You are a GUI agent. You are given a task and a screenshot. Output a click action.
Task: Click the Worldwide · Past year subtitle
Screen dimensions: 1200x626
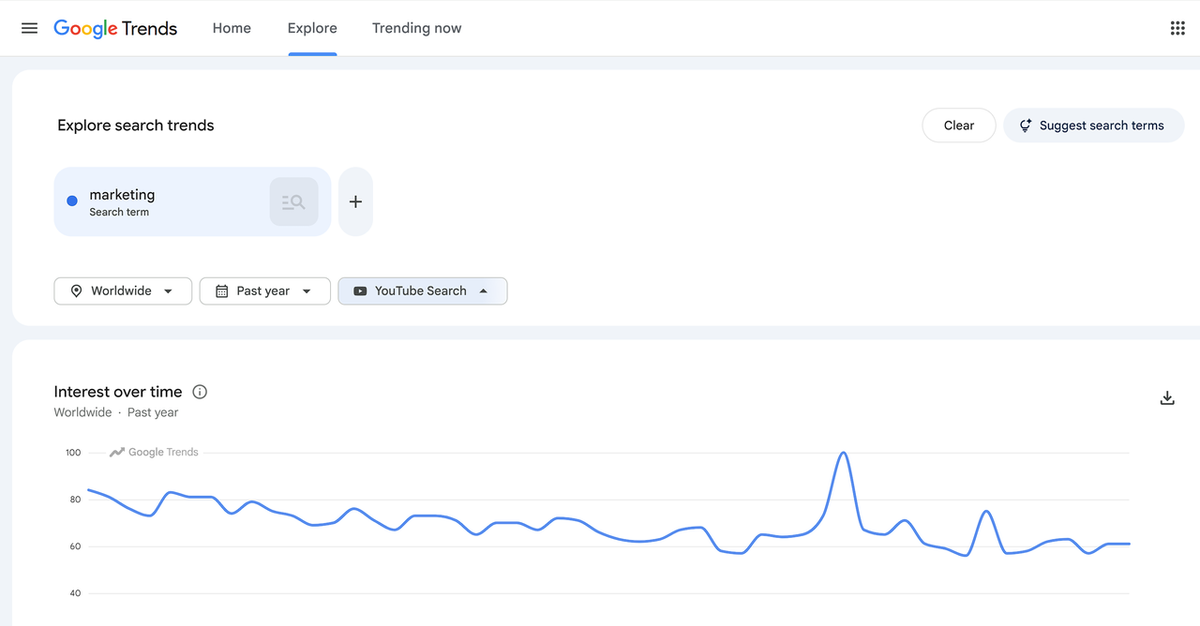coord(116,412)
